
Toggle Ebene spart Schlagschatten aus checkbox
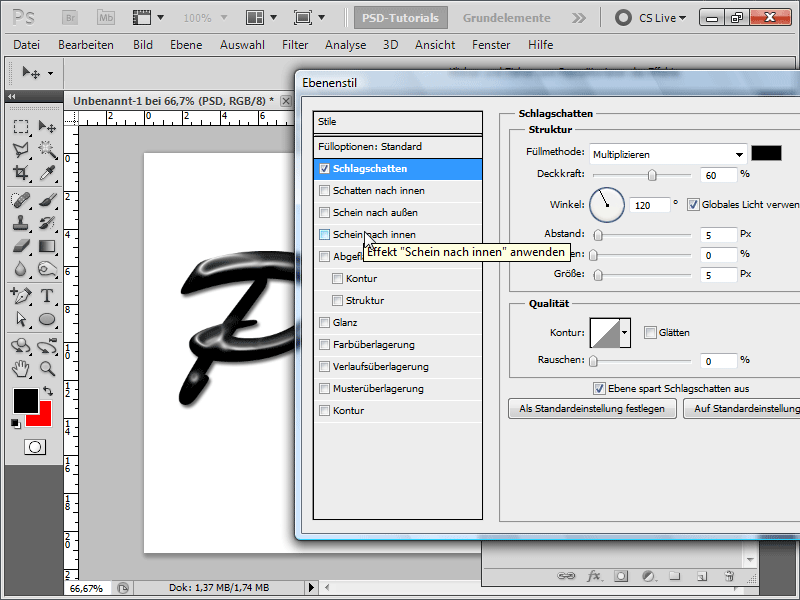tap(599, 389)
